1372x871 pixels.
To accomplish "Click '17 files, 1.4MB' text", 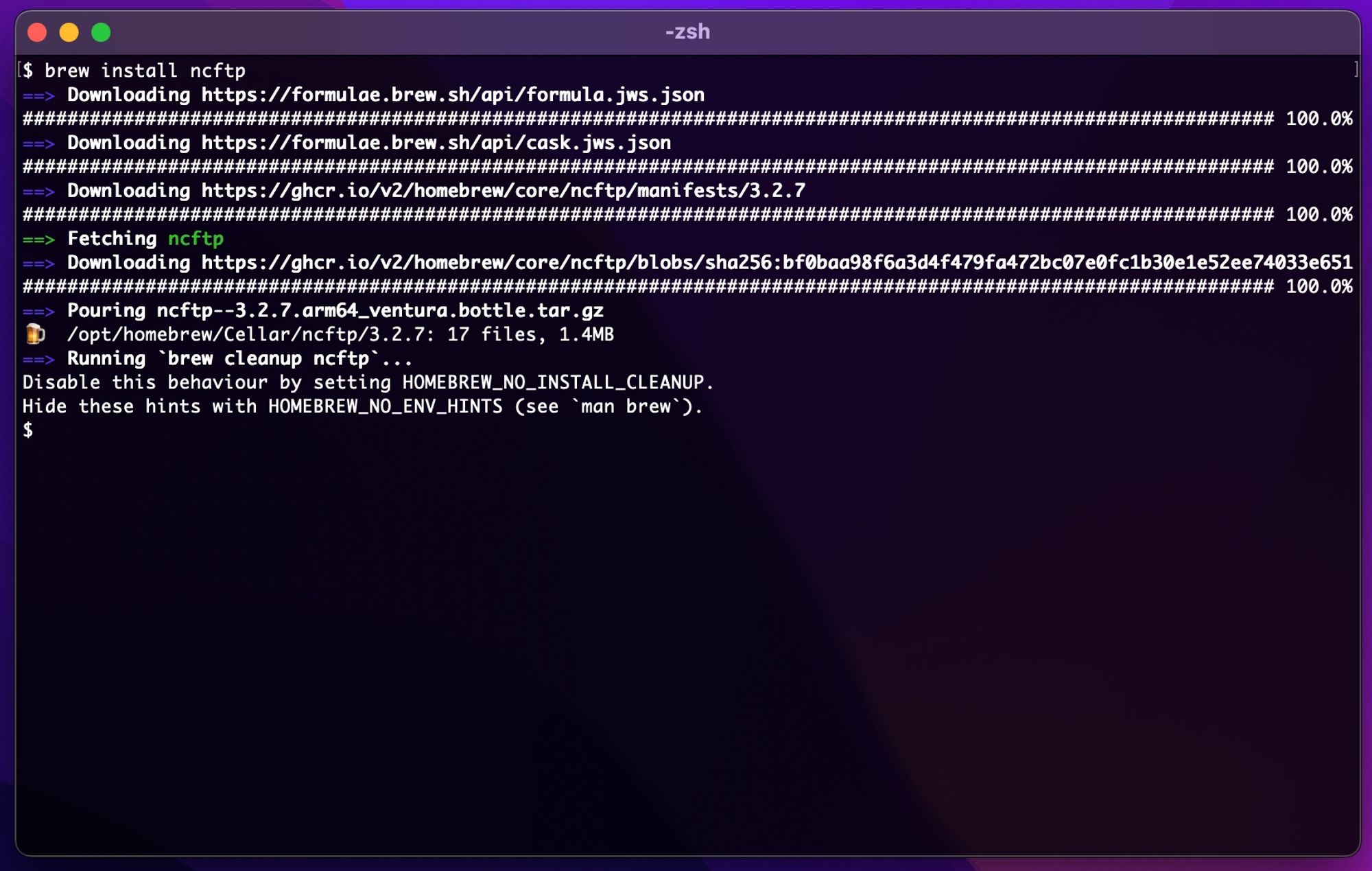I will click(x=530, y=334).
